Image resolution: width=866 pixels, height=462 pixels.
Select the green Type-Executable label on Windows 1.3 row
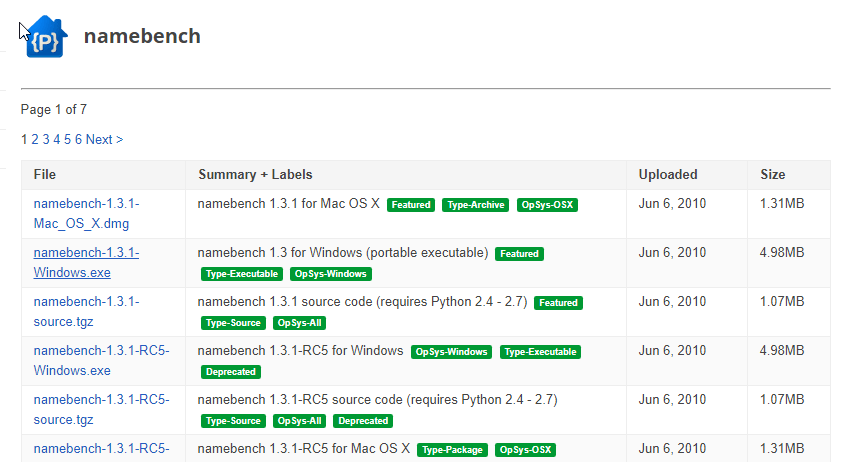pyautogui.click(x=241, y=274)
